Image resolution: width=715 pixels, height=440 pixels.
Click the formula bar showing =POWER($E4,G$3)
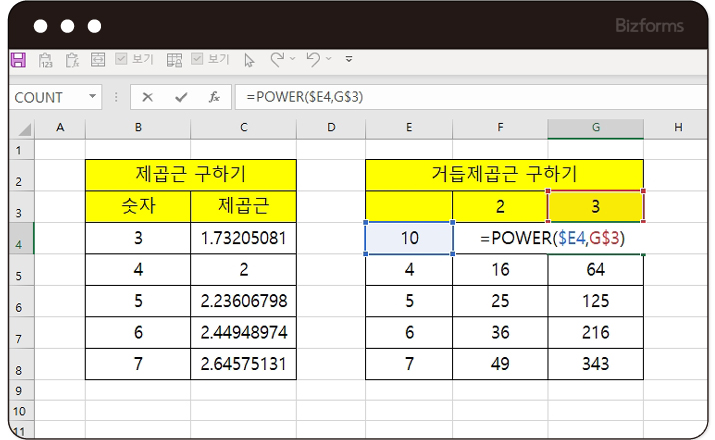click(x=470, y=97)
